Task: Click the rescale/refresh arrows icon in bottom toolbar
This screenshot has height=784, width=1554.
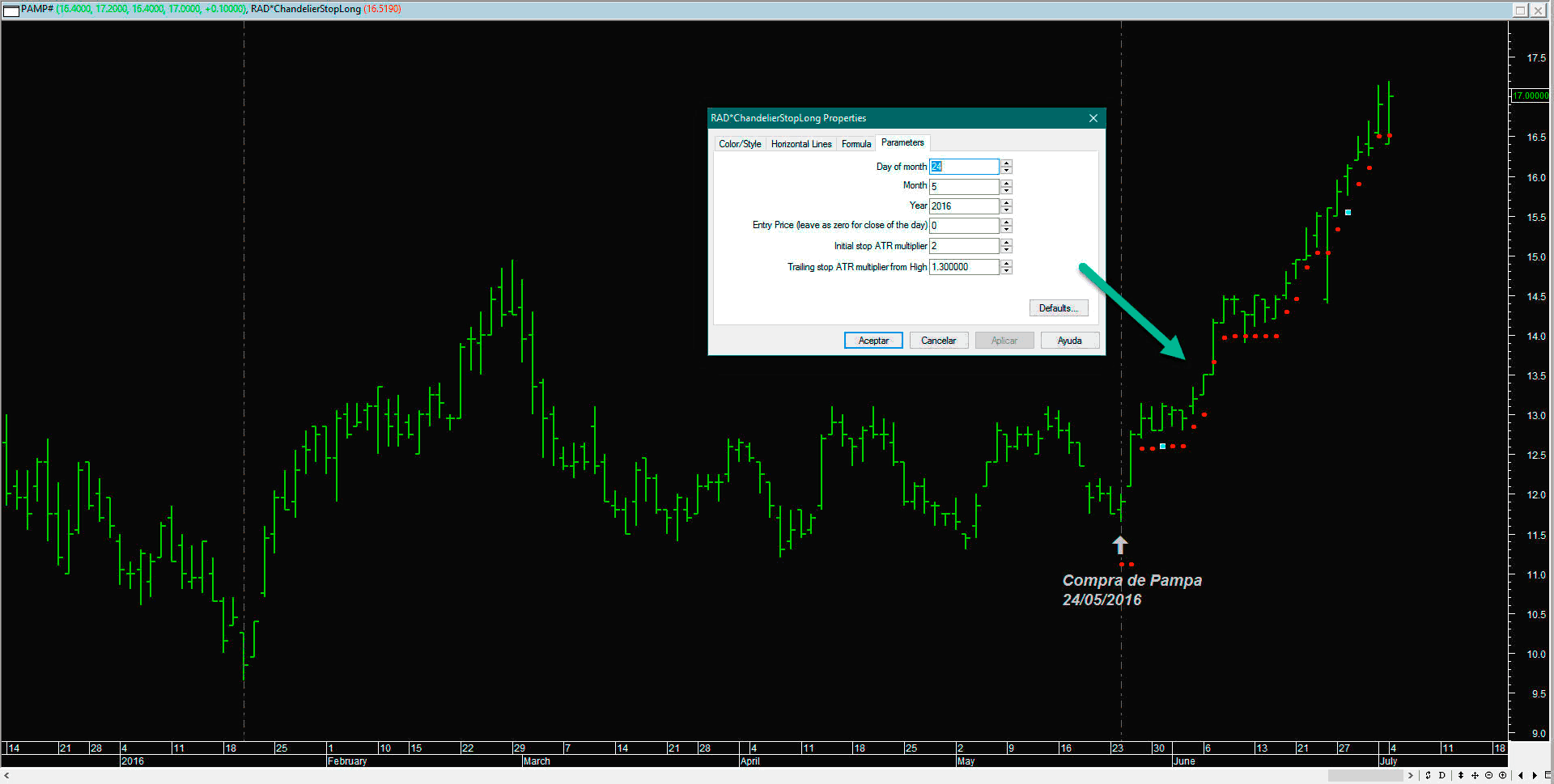Action: click(1428, 775)
